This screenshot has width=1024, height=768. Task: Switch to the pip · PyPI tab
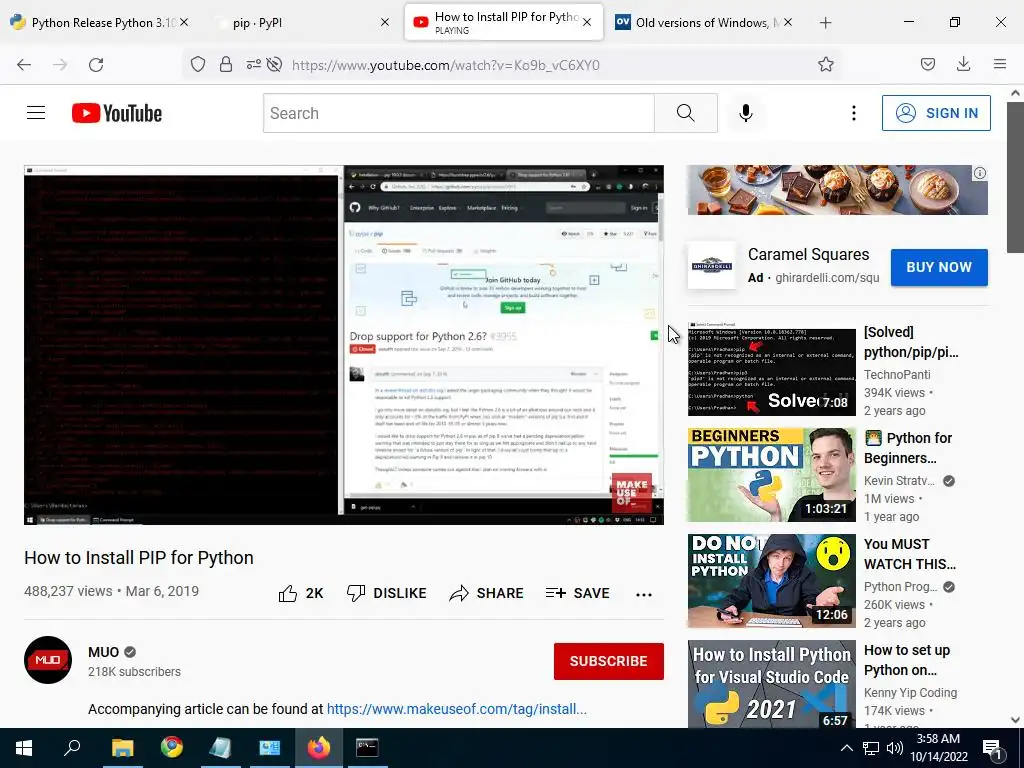coord(300,23)
